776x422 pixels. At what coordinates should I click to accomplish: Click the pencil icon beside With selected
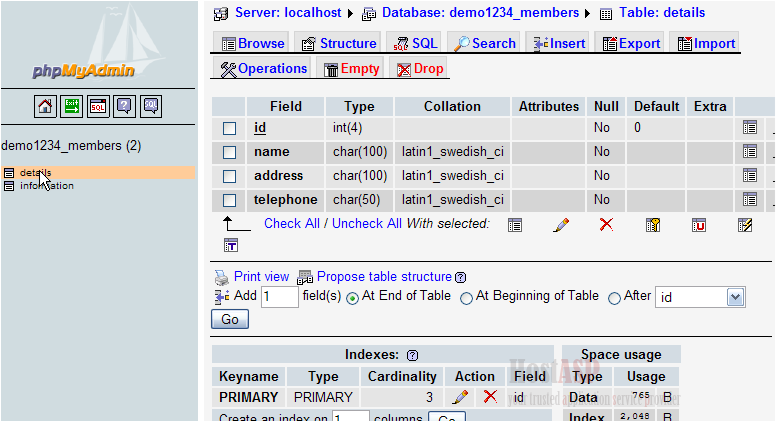click(x=561, y=224)
